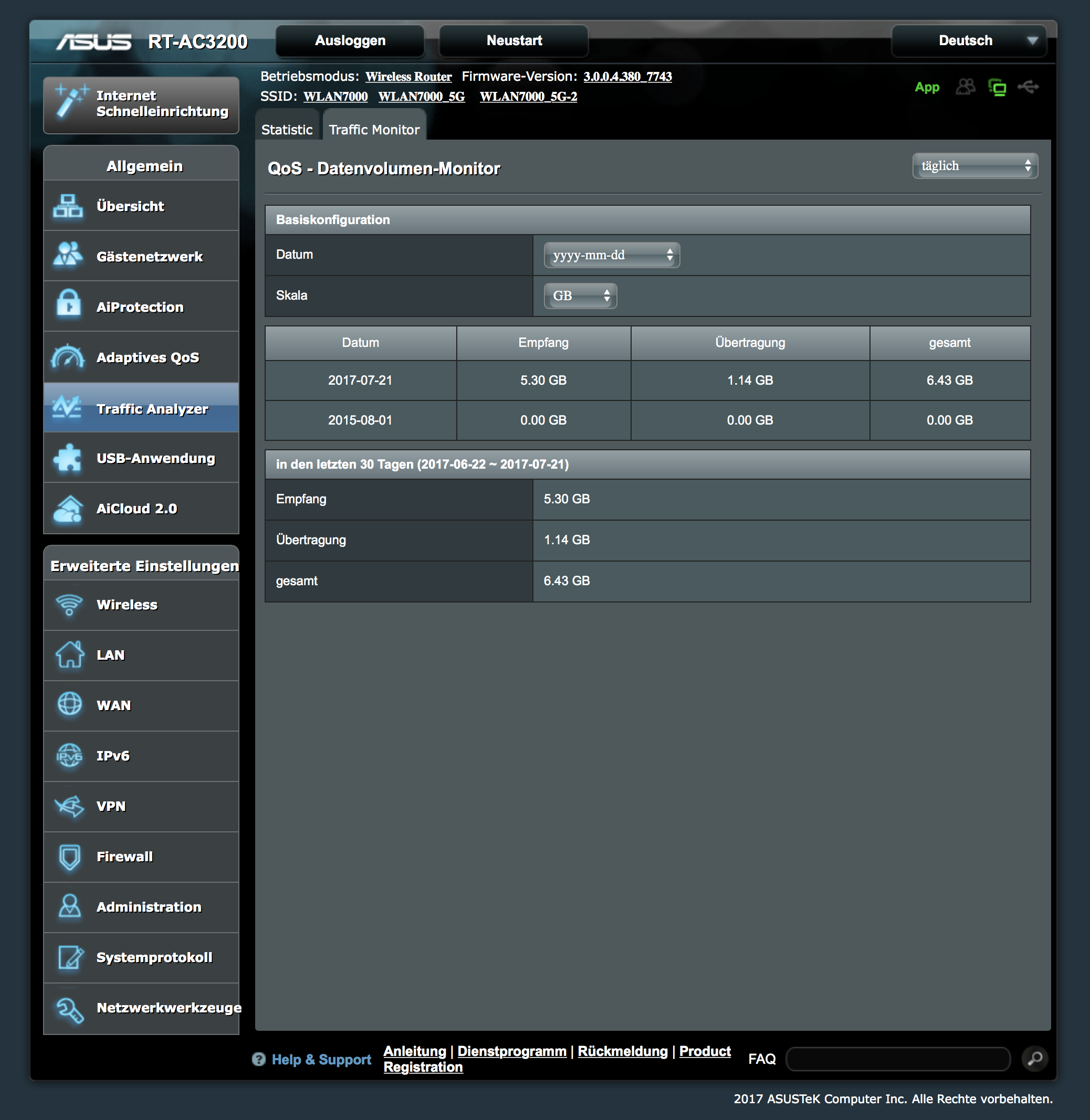
Task: Click the Firewall shield icon
Action: pos(69,857)
